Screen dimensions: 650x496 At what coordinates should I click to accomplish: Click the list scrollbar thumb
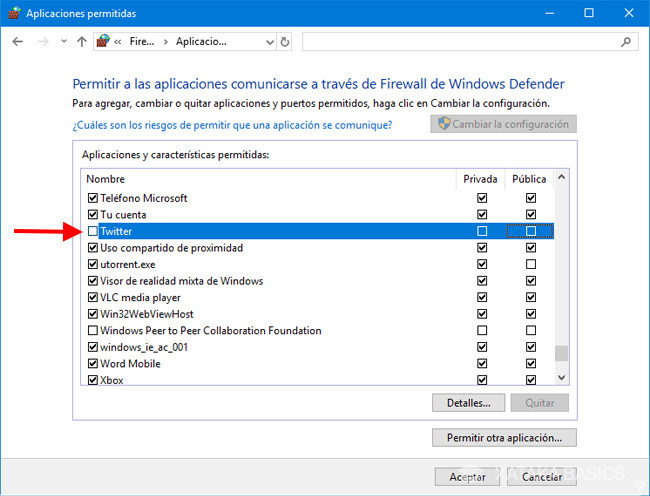[x=562, y=353]
